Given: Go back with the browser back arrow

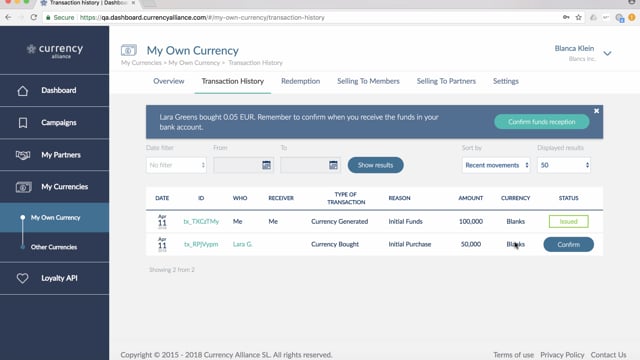Looking at the screenshot, I should click(x=9, y=17).
